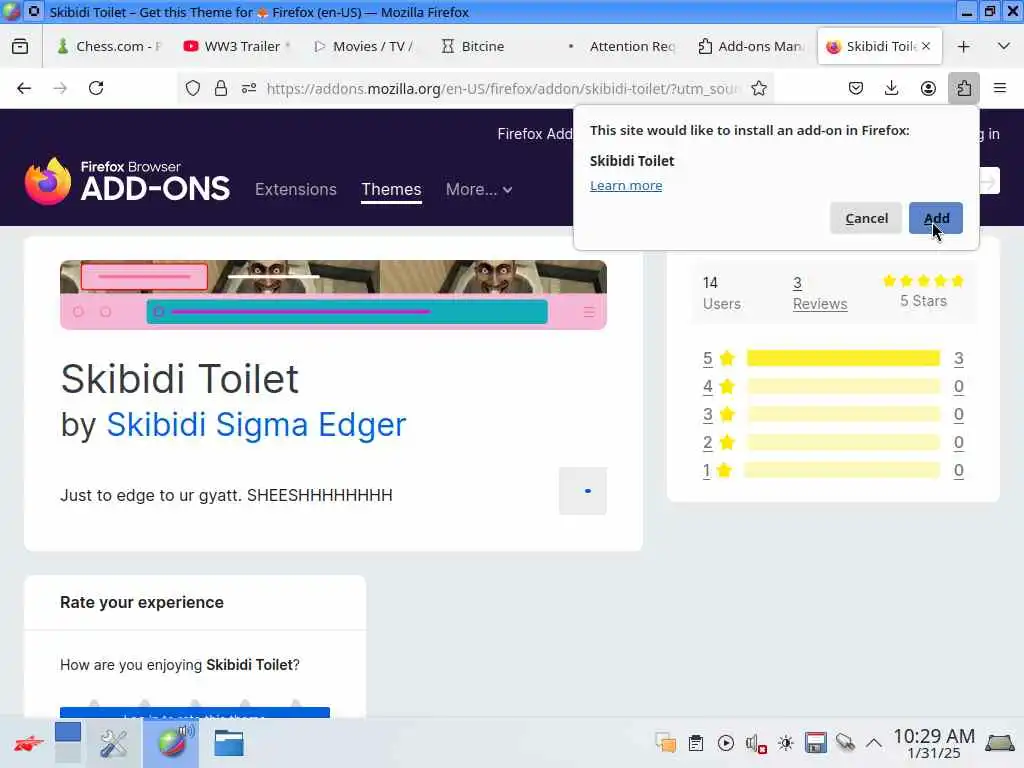Screen dimensions: 1024x768
Task: Switch to the Attention Required tab
Action: pyautogui.click(x=621, y=46)
